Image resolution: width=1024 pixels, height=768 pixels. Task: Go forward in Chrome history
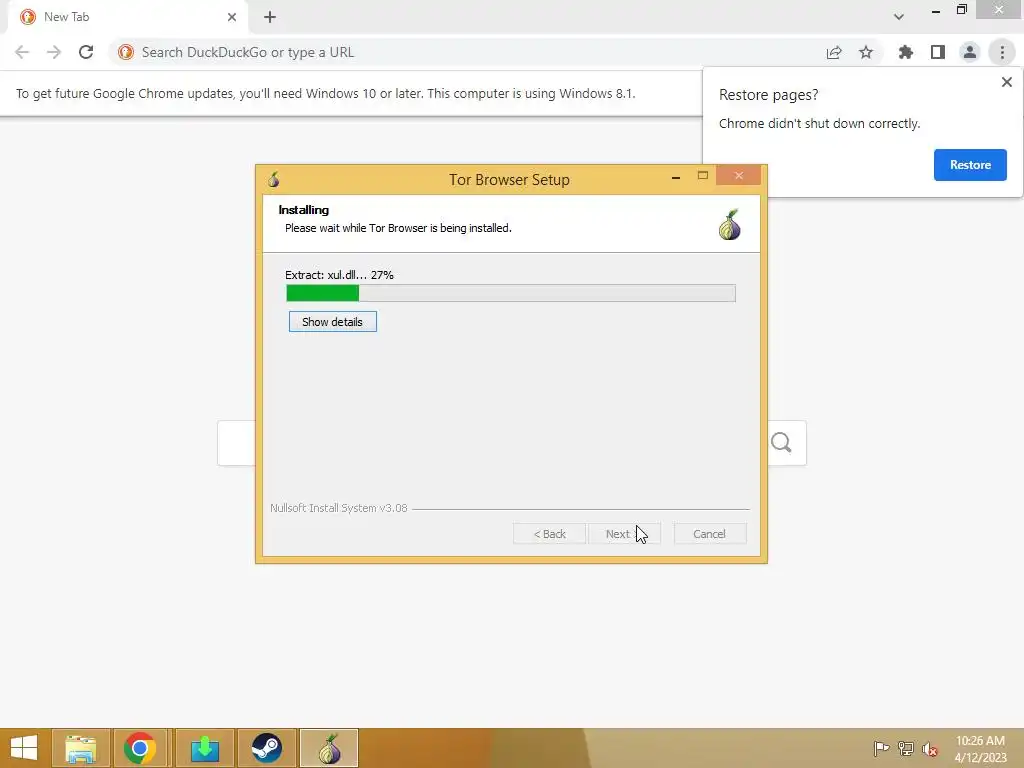click(x=54, y=52)
